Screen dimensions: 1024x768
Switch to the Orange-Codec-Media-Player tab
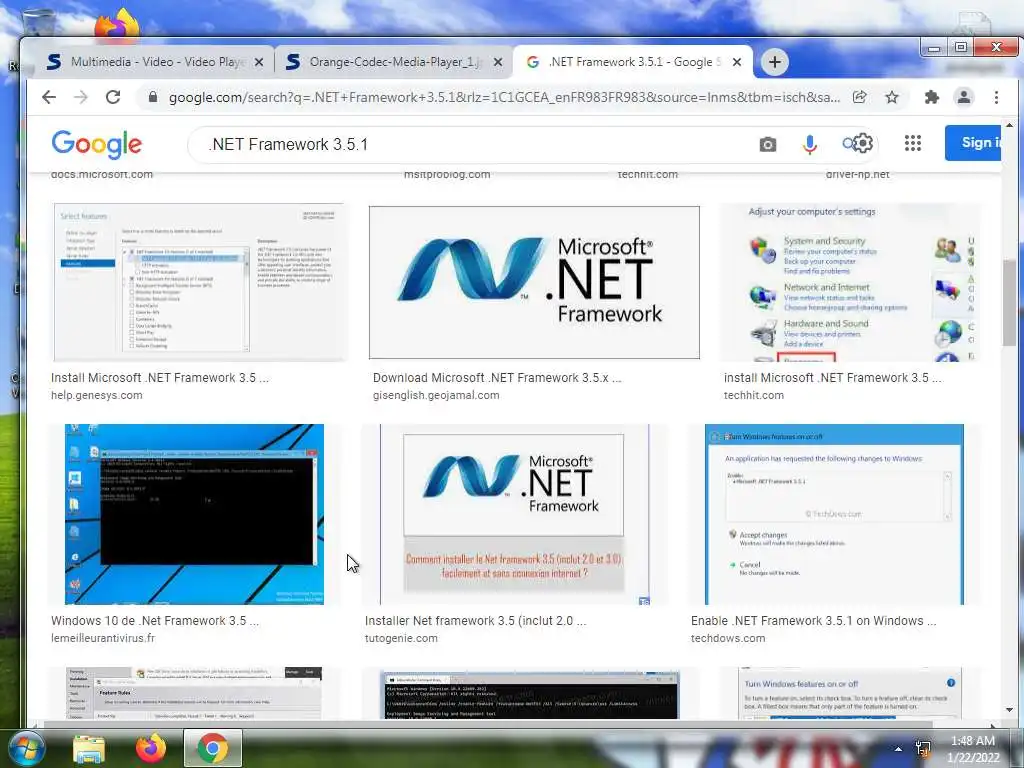click(394, 62)
